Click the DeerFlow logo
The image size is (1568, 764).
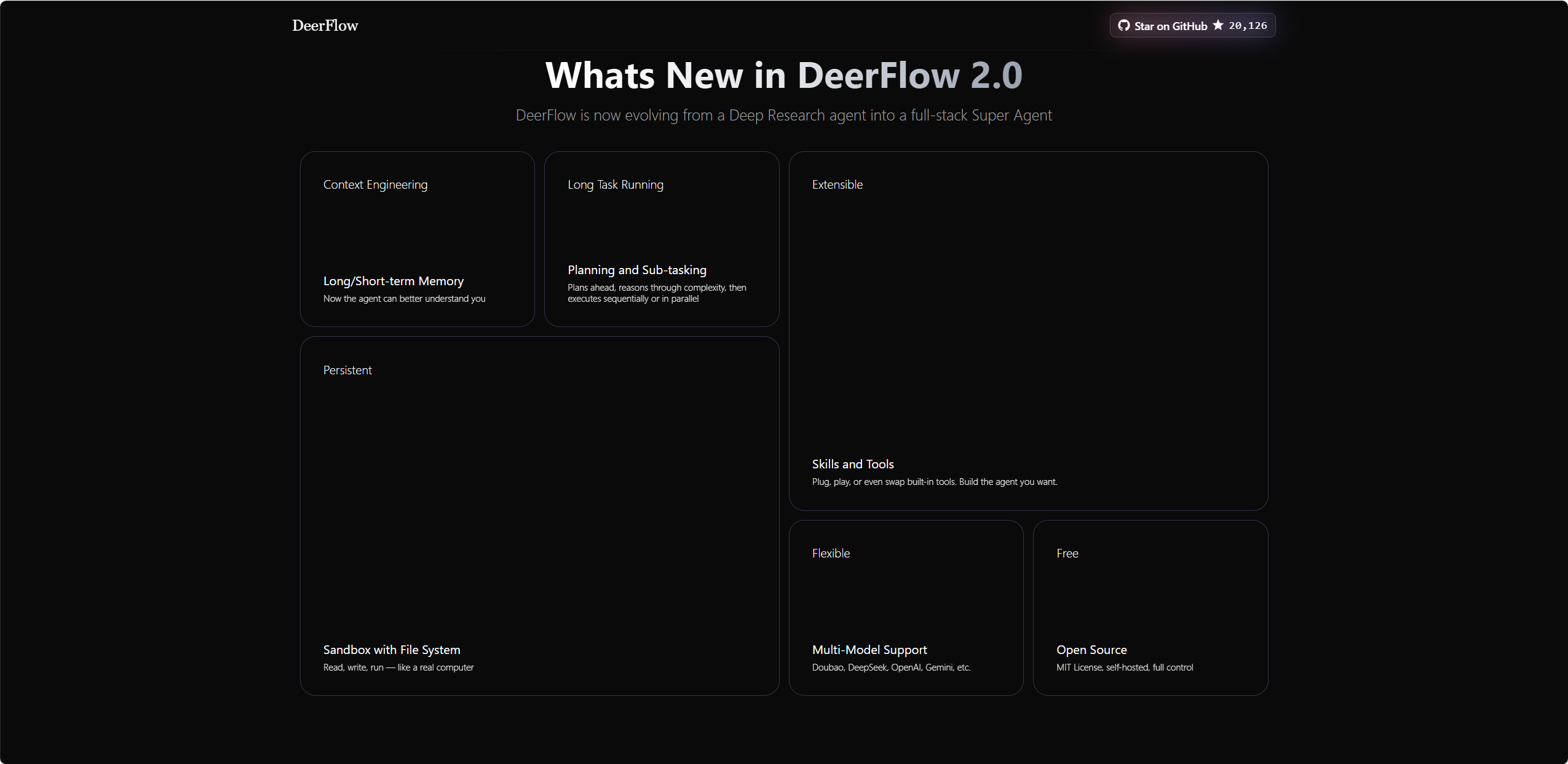tap(325, 25)
